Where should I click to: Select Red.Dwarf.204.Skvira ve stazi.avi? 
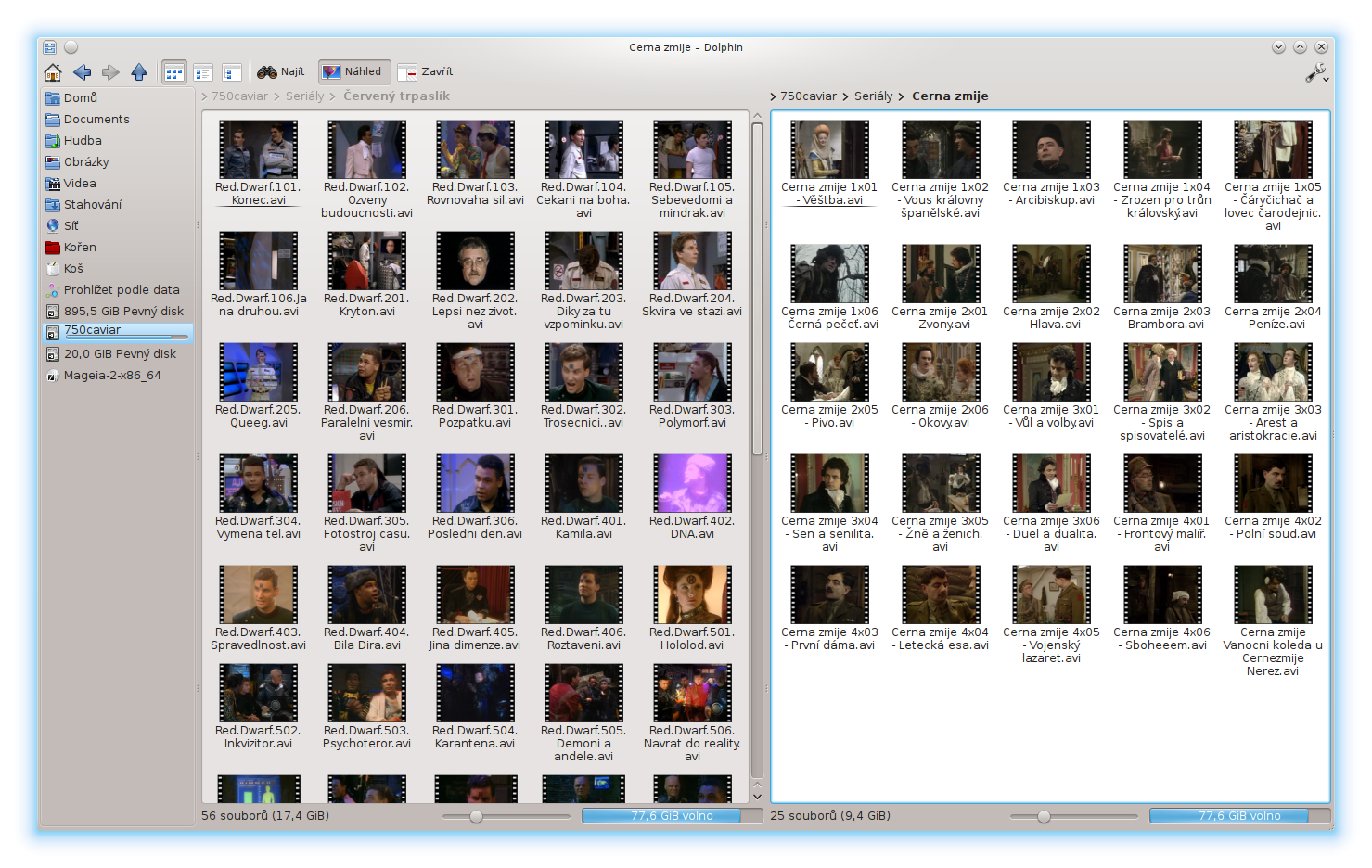[x=692, y=261]
